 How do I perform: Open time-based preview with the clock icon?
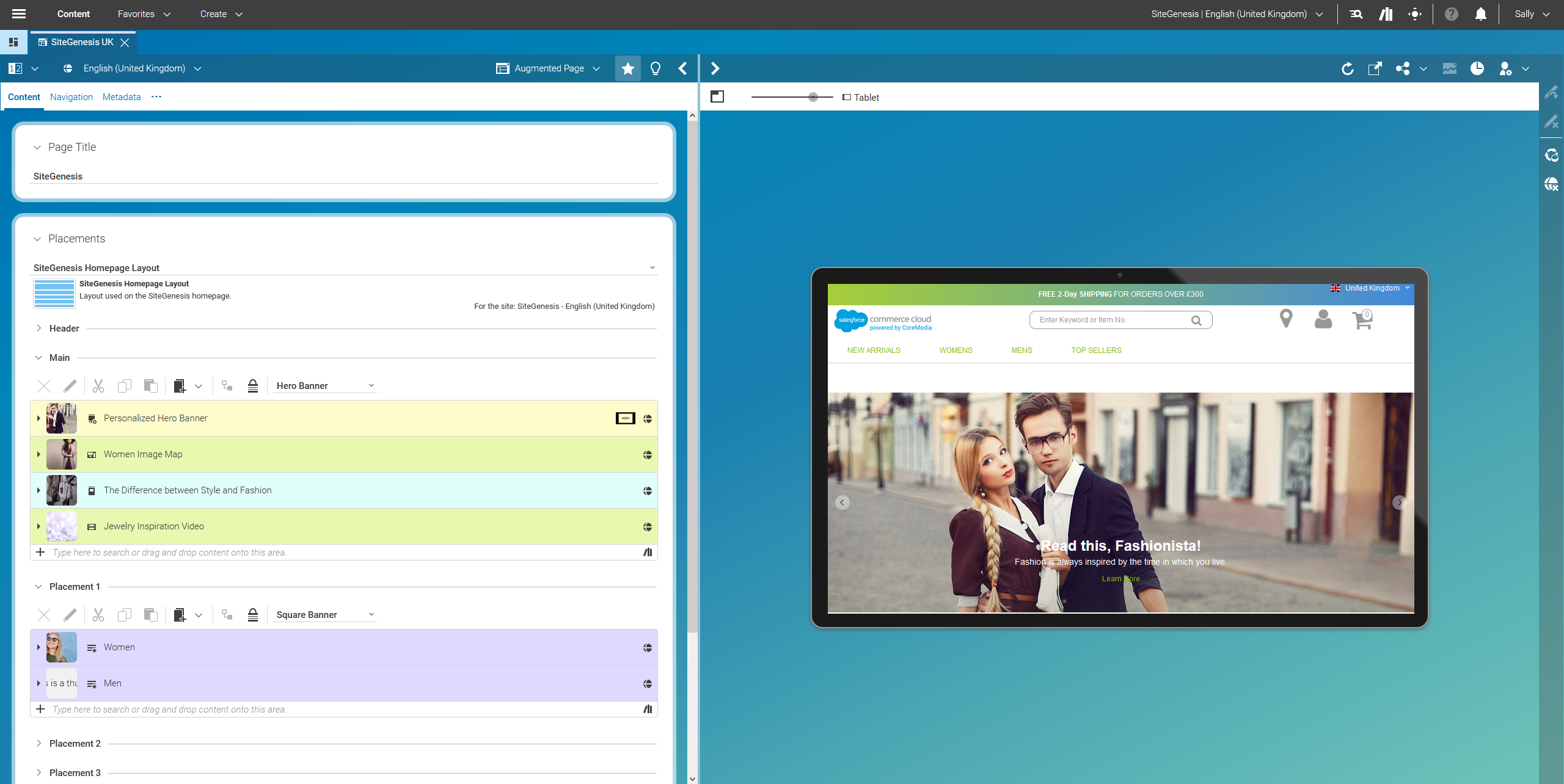[x=1478, y=68]
